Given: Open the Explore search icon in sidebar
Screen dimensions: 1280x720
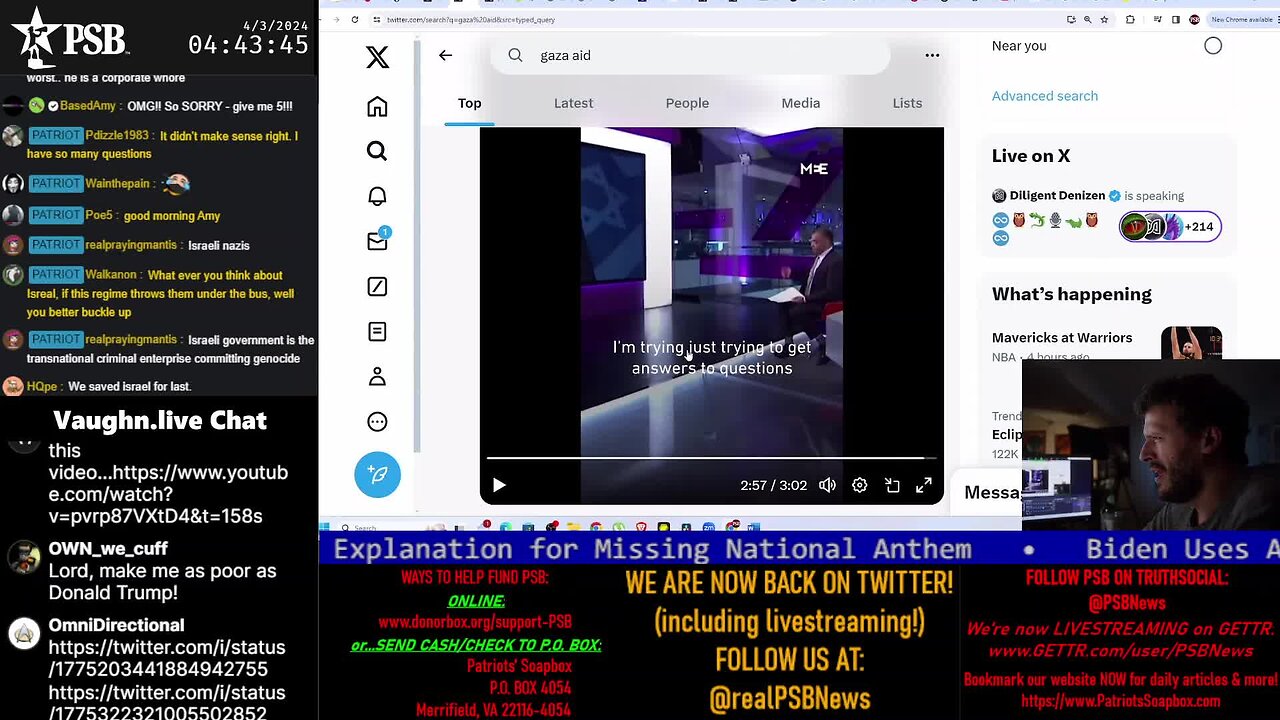Looking at the screenshot, I should click(377, 151).
